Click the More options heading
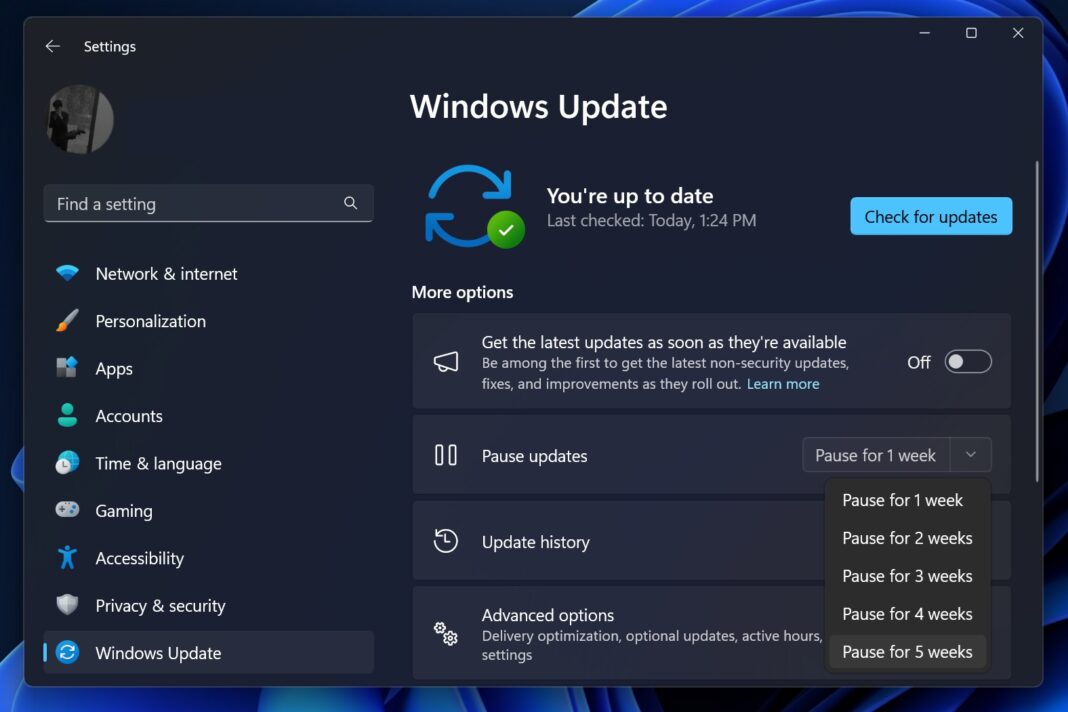This screenshot has height=712, width=1068. pos(462,292)
